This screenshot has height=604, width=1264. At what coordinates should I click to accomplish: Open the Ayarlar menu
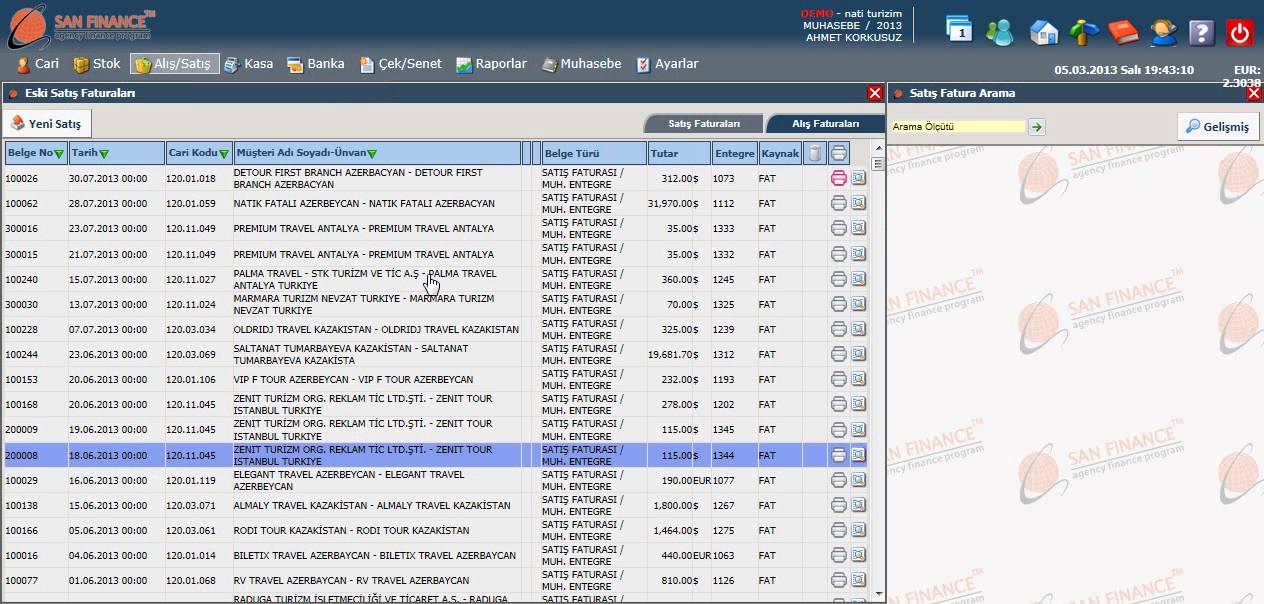point(667,63)
